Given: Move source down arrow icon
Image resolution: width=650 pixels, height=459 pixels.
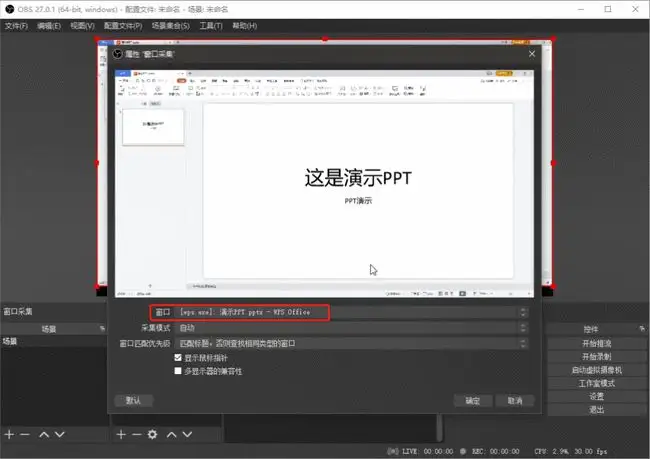Looking at the screenshot, I should pos(187,435).
